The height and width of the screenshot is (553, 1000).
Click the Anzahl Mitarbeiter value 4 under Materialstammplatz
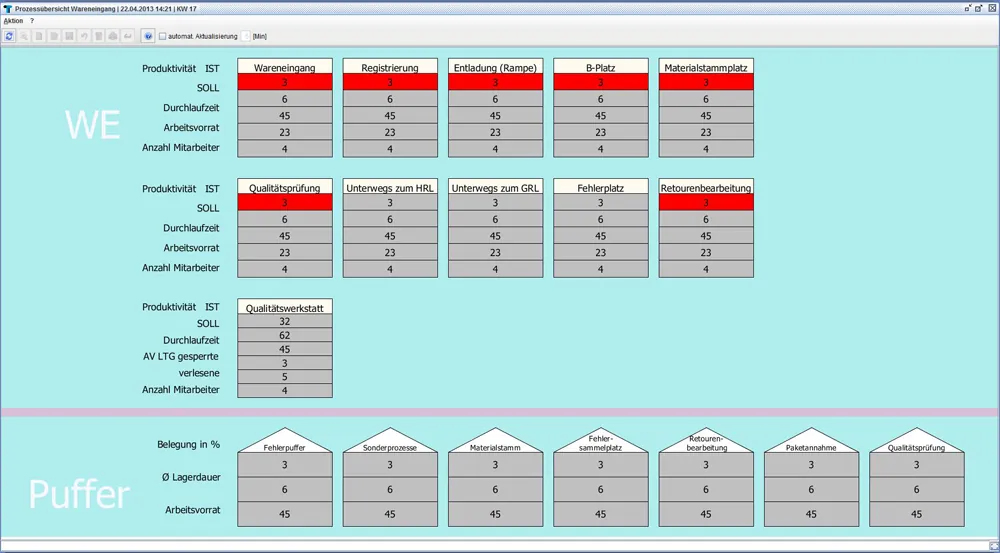point(706,149)
